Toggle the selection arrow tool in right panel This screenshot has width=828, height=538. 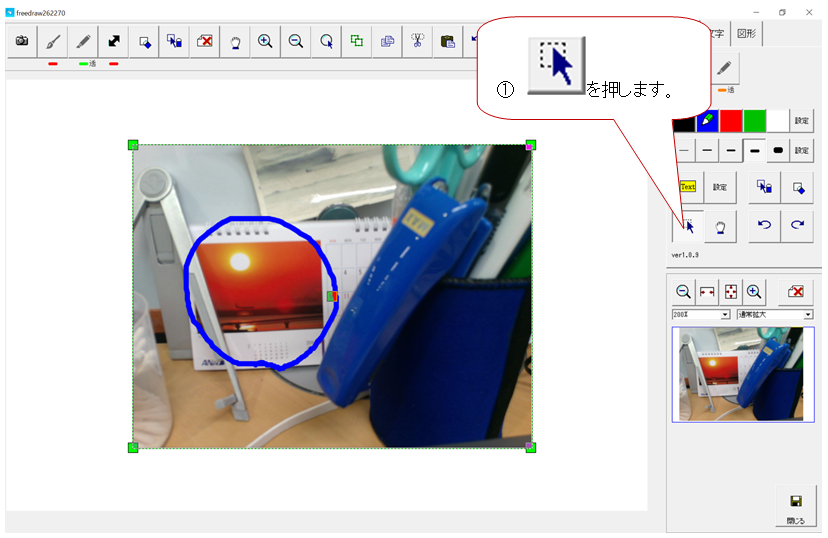click(688, 225)
